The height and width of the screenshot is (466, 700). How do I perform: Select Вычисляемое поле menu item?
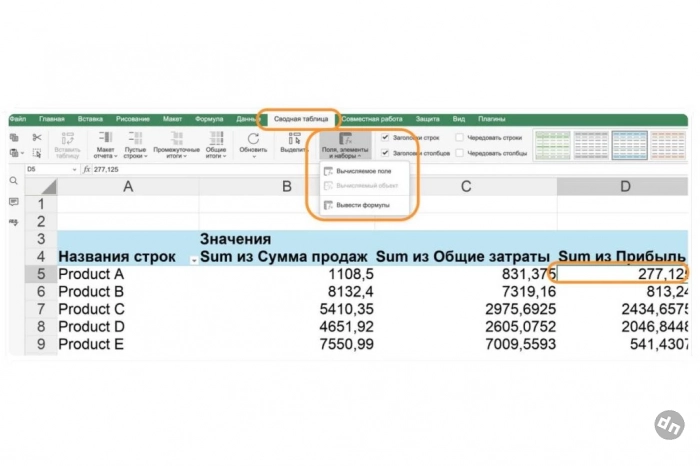click(x=362, y=172)
